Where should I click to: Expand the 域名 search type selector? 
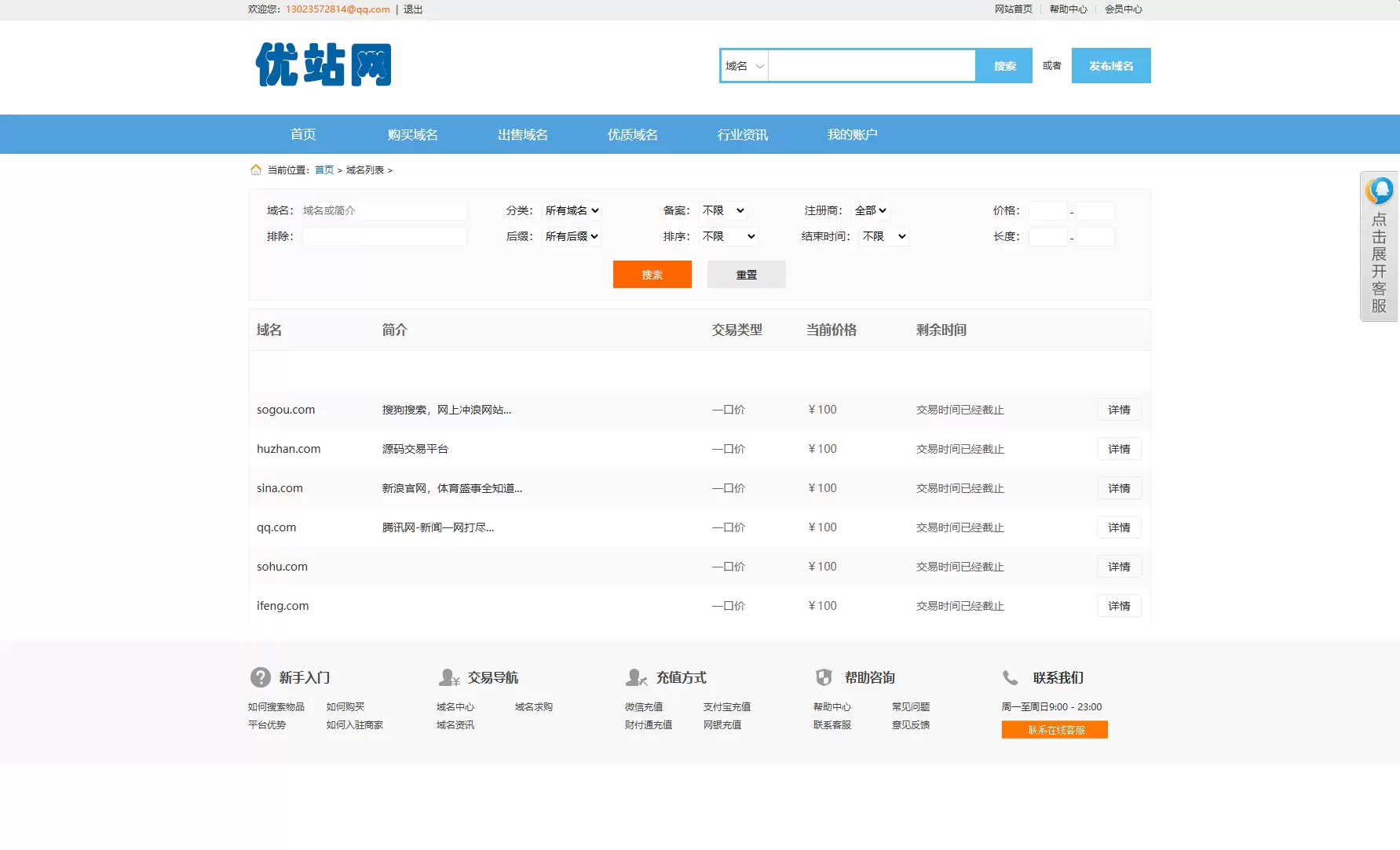coord(744,66)
